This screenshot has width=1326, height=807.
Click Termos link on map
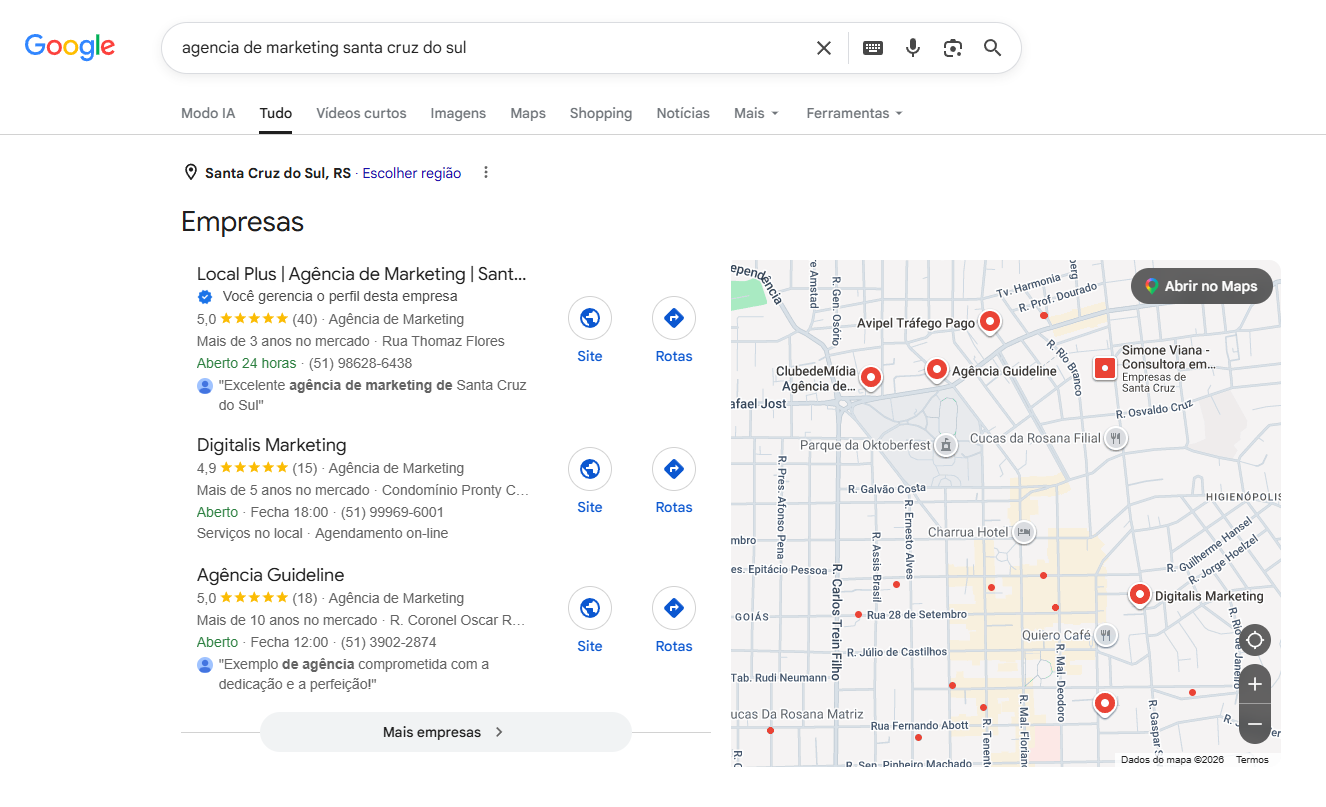(x=1252, y=760)
